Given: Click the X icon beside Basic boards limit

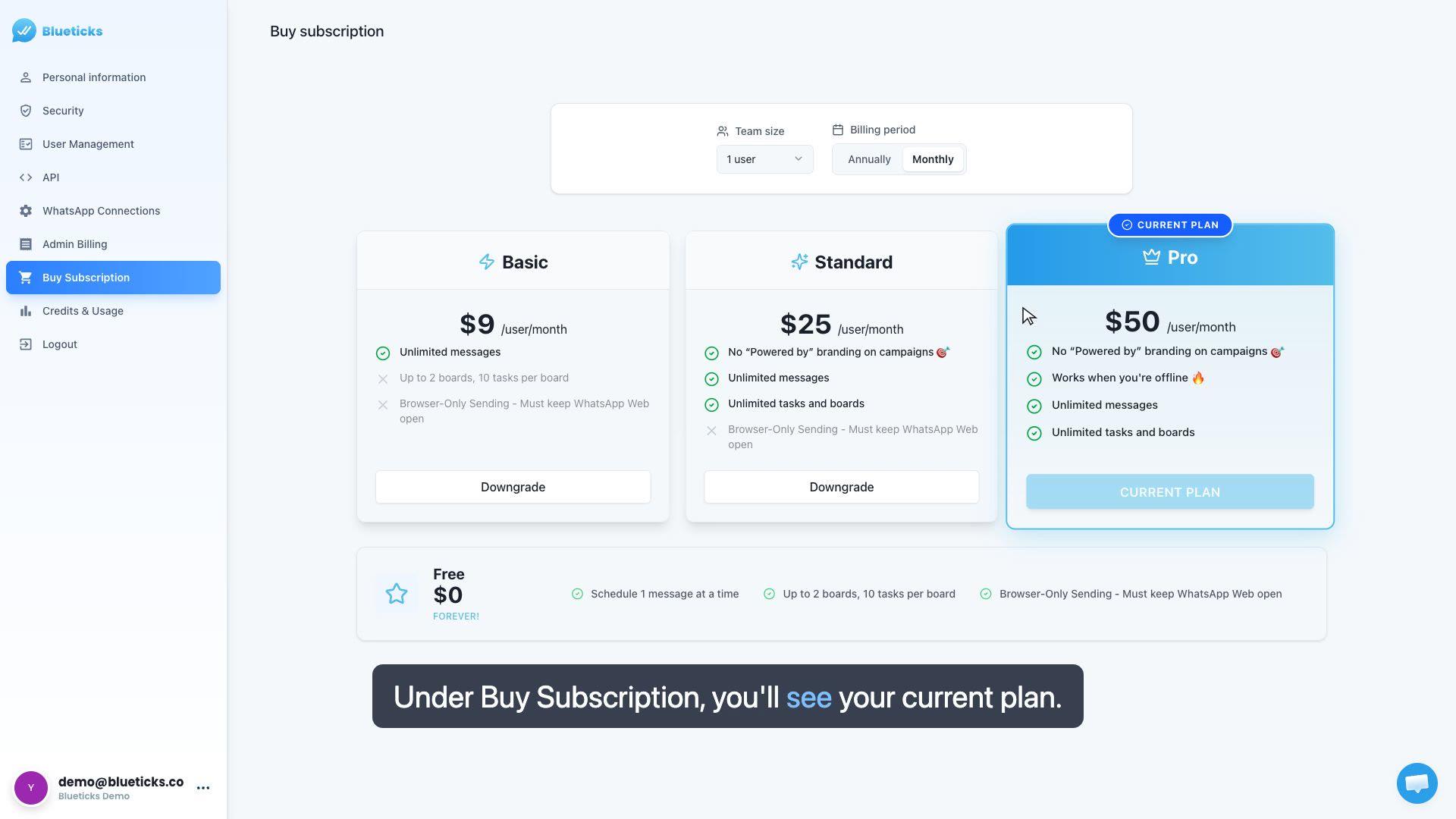Looking at the screenshot, I should click(383, 379).
